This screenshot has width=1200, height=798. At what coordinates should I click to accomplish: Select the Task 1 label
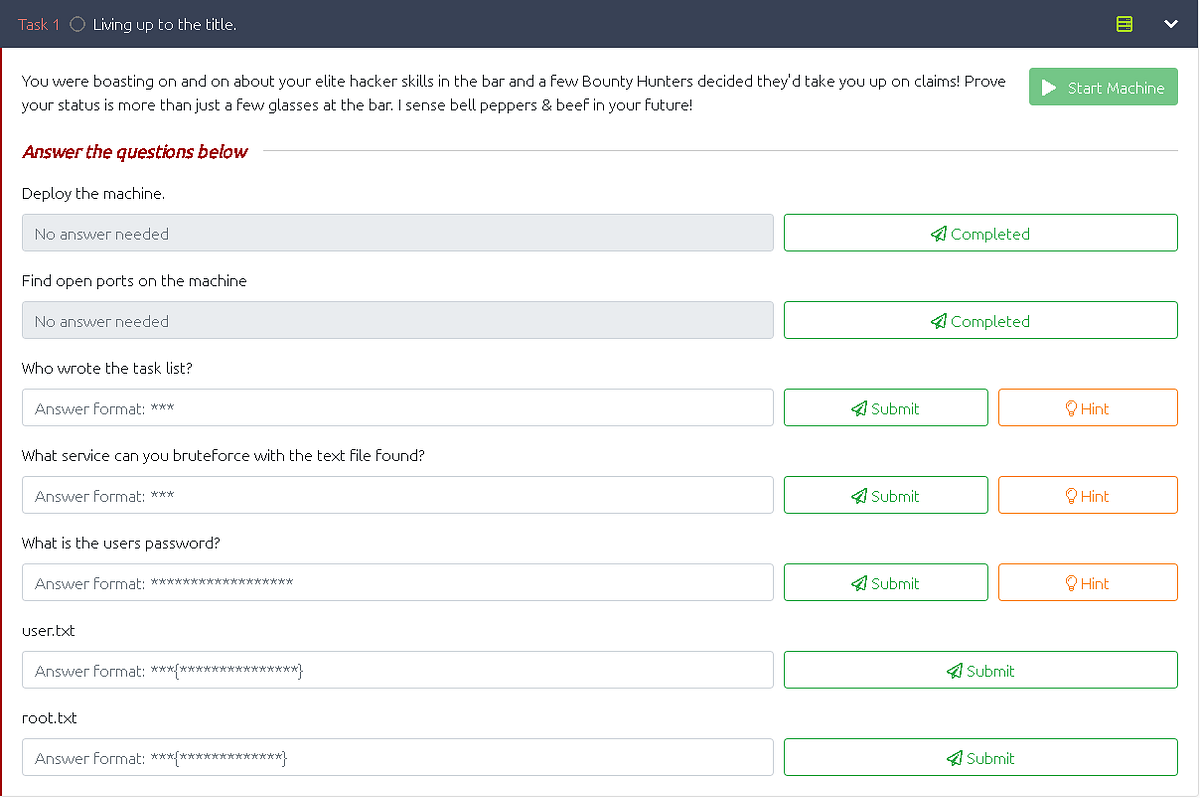point(39,23)
